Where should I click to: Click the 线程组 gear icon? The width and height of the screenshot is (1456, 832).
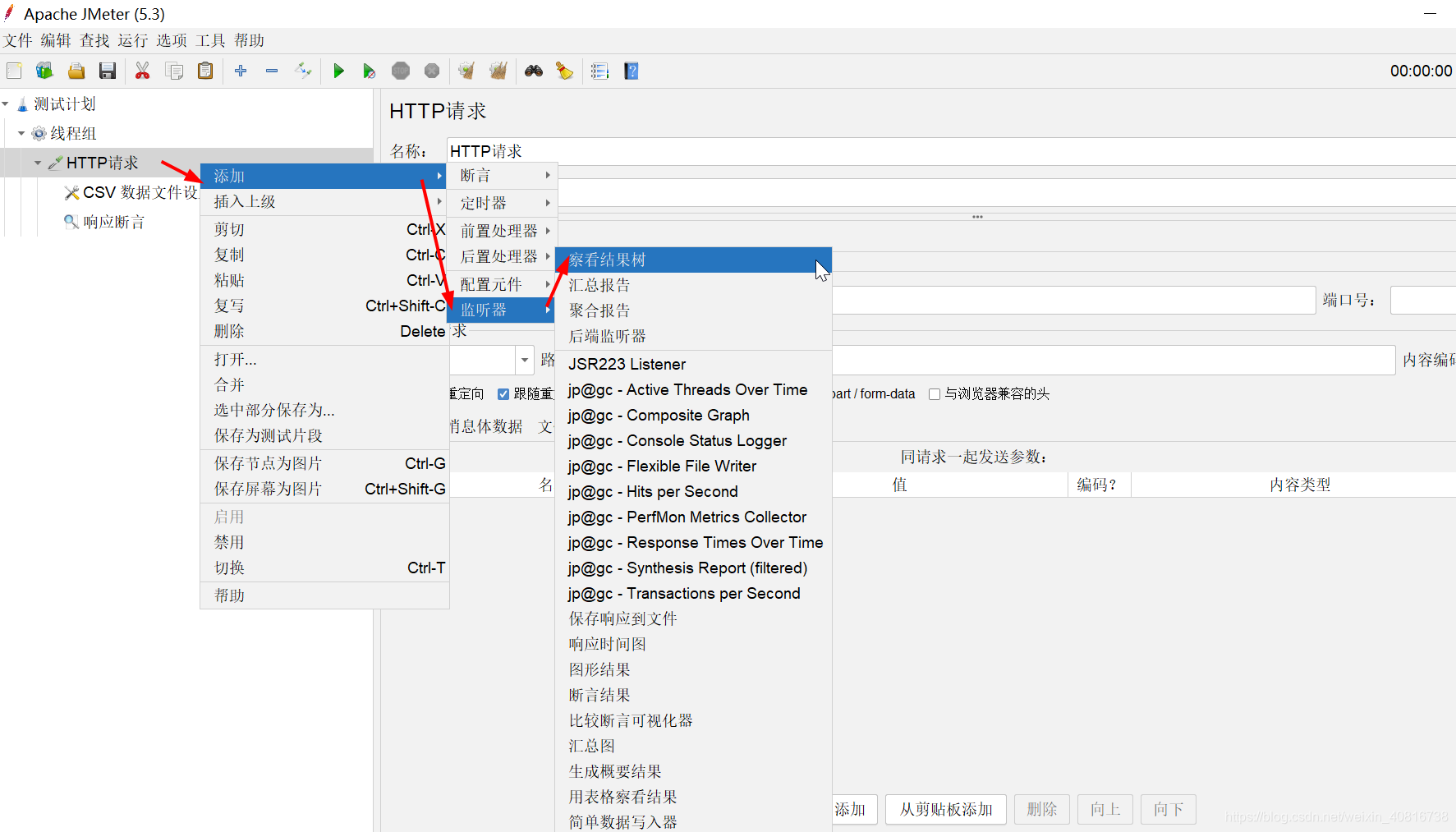pyautogui.click(x=39, y=133)
